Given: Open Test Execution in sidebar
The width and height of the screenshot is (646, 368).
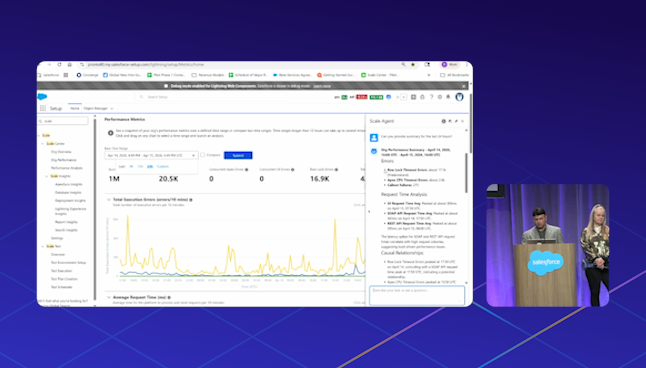Looking at the screenshot, I should pos(61,271).
